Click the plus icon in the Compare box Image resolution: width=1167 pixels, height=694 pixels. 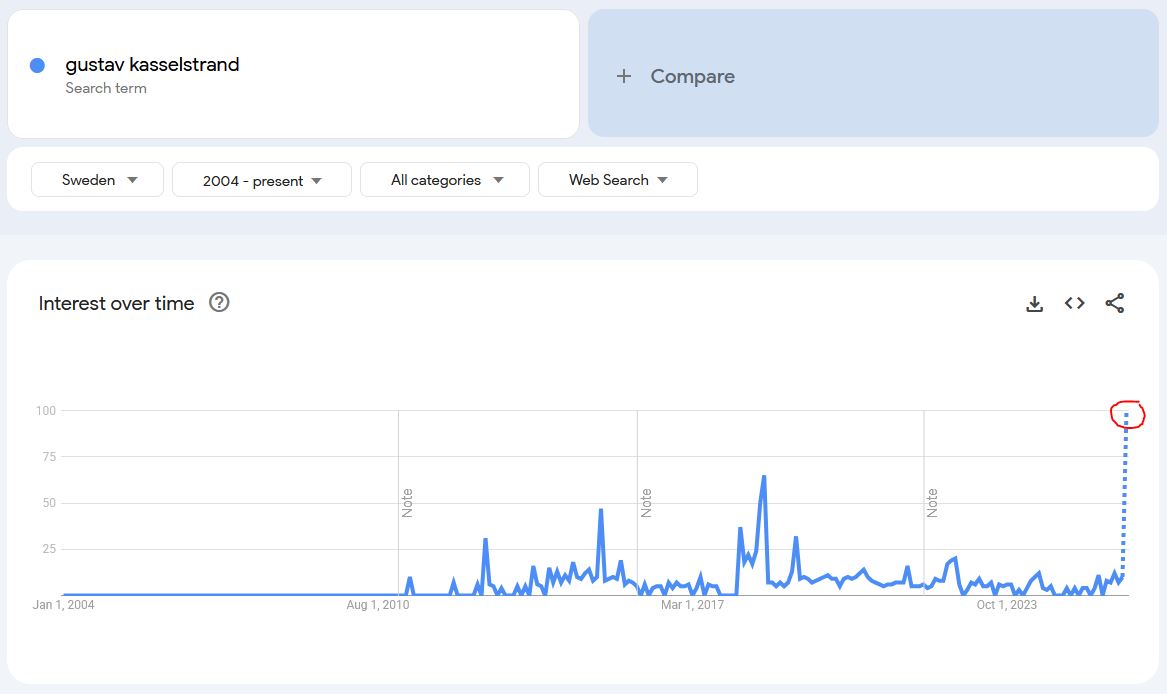[624, 76]
